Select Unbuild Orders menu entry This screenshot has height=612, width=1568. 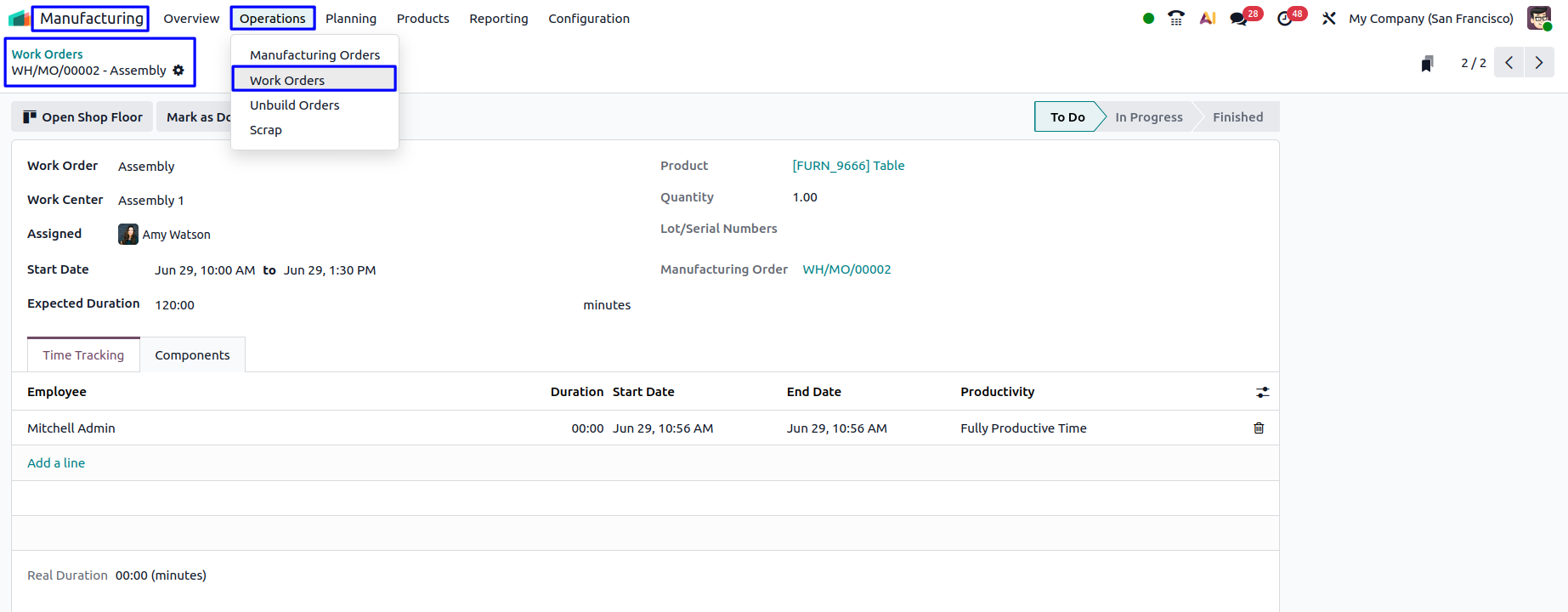tap(314, 105)
